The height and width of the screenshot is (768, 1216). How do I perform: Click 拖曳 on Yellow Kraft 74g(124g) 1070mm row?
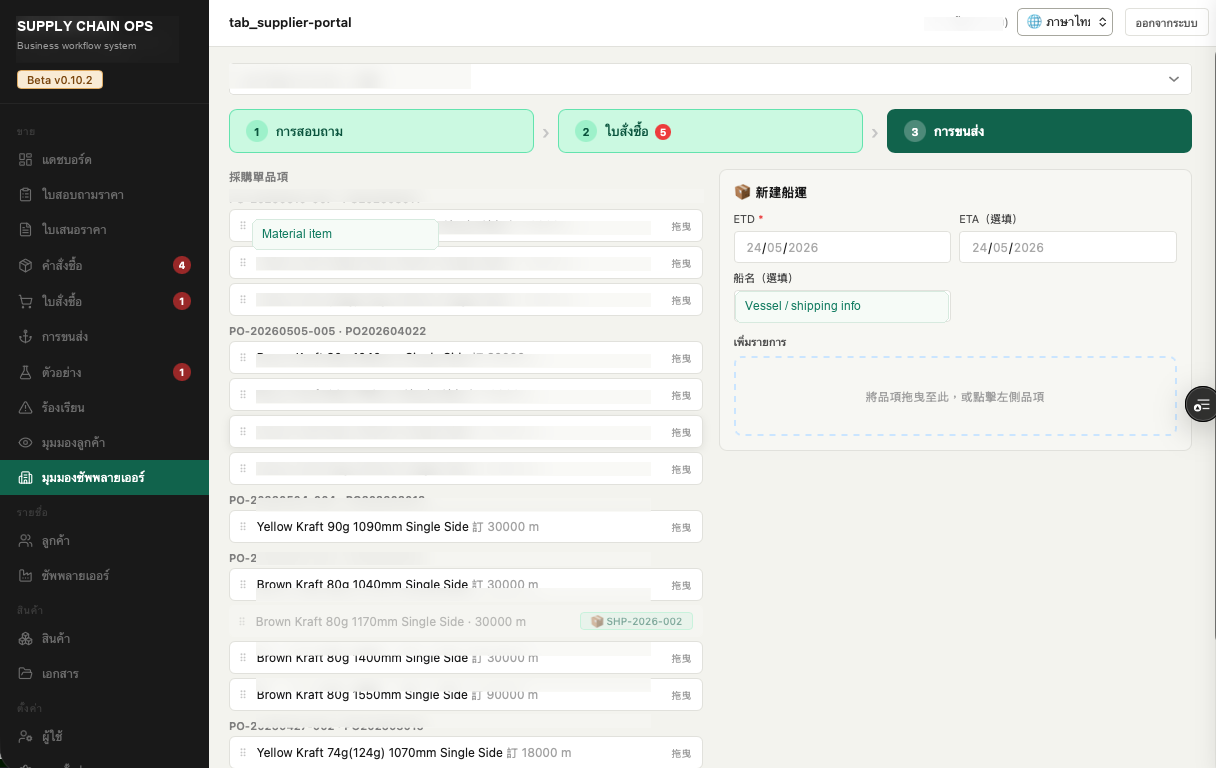click(681, 753)
